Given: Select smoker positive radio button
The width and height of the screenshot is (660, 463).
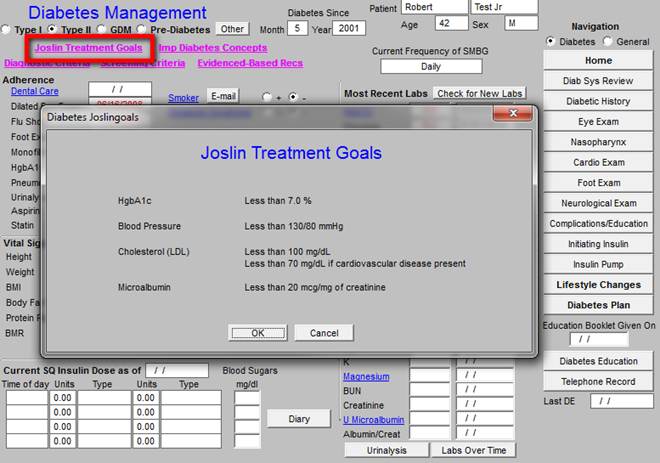Looking at the screenshot, I should pos(266,97).
